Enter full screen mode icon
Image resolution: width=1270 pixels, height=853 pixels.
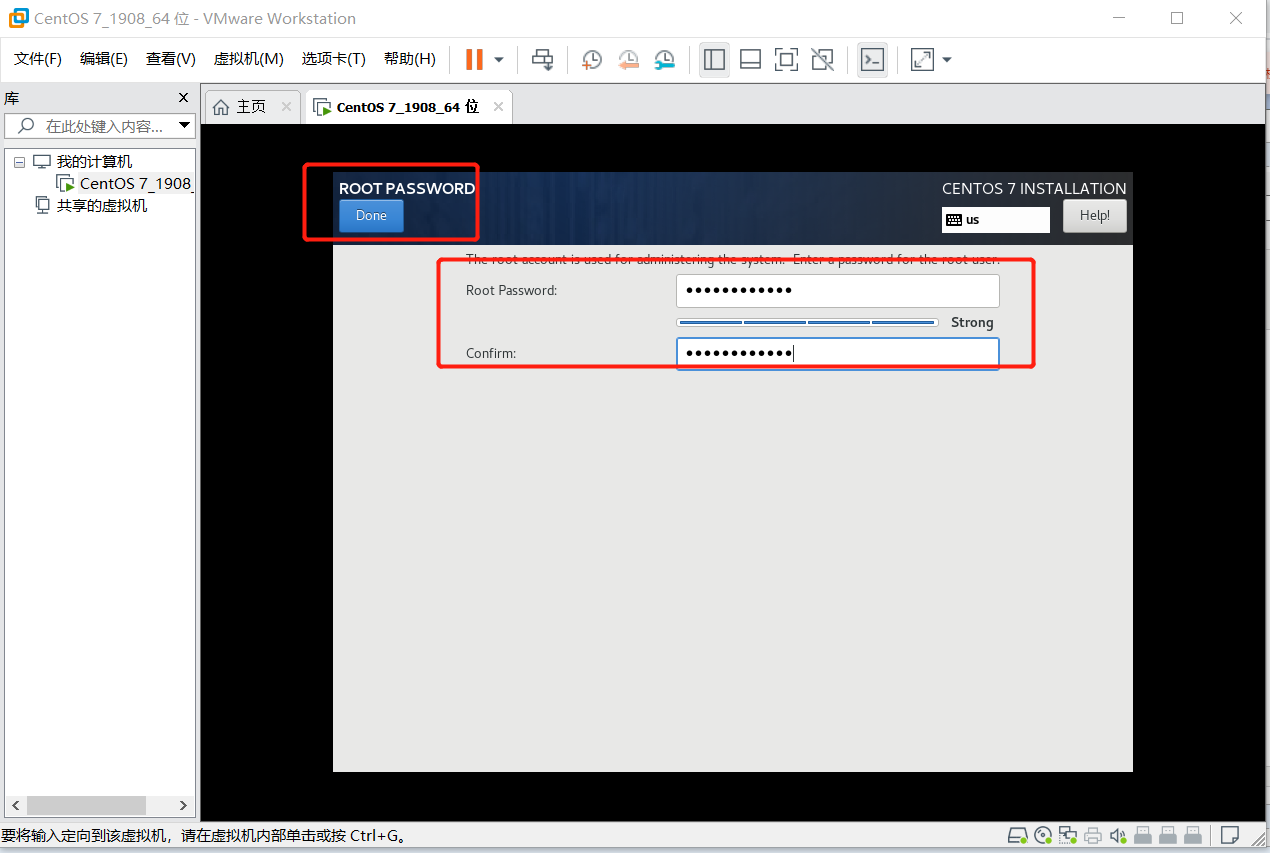786,60
